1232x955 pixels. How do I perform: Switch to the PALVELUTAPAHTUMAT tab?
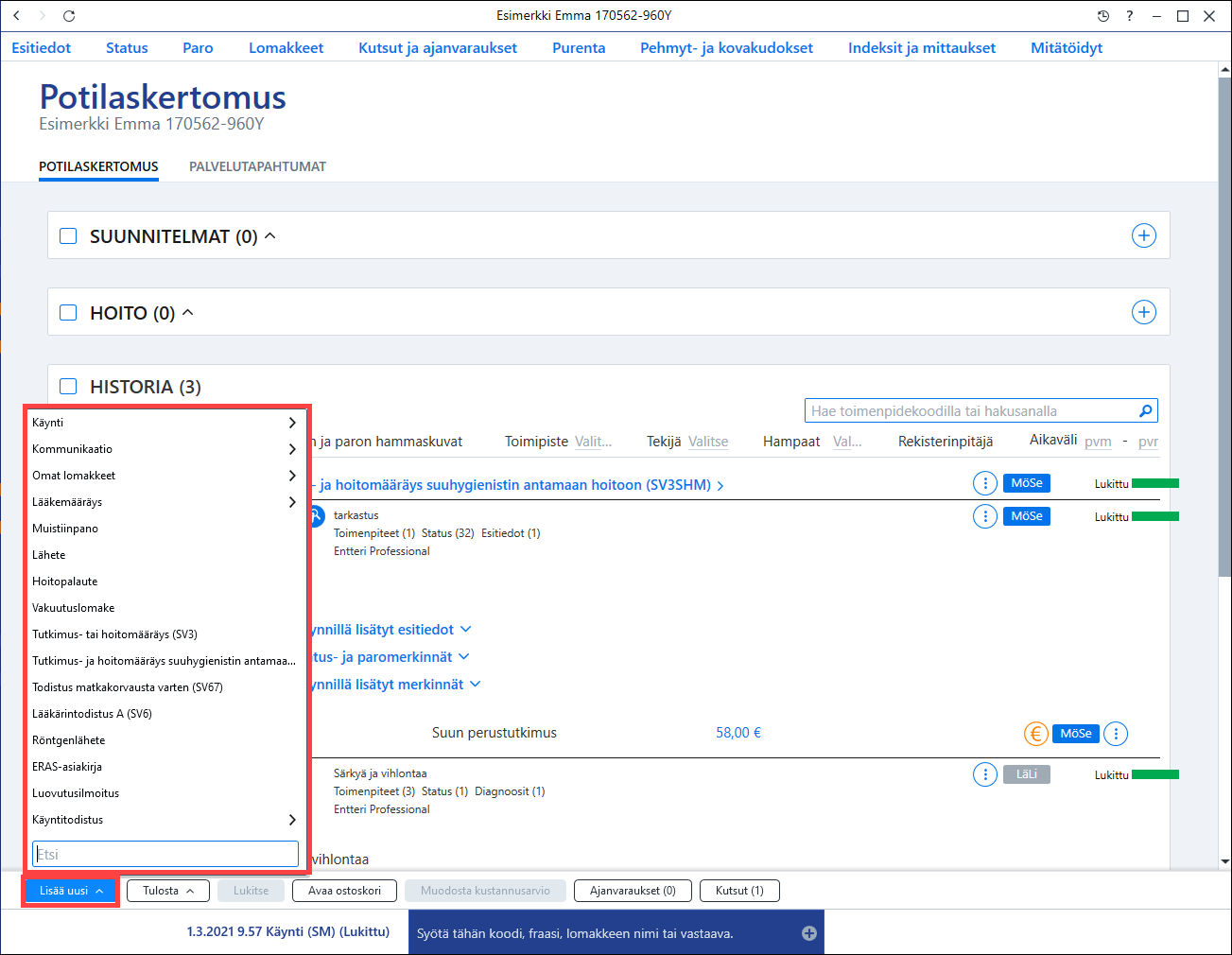(x=257, y=166)
